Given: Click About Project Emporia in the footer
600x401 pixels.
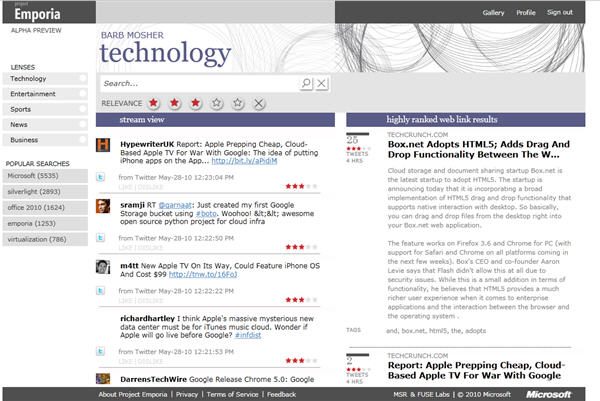Looking at the screenshot, I should [133, 394].
